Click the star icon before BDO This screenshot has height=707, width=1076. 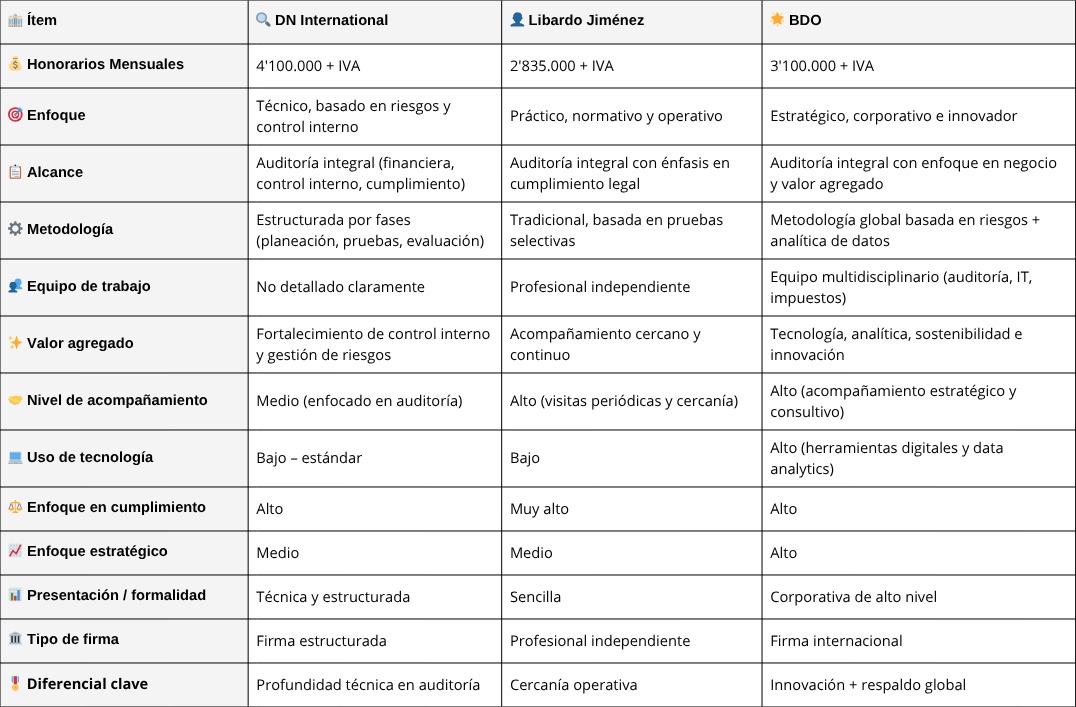(x=777, y=19)
